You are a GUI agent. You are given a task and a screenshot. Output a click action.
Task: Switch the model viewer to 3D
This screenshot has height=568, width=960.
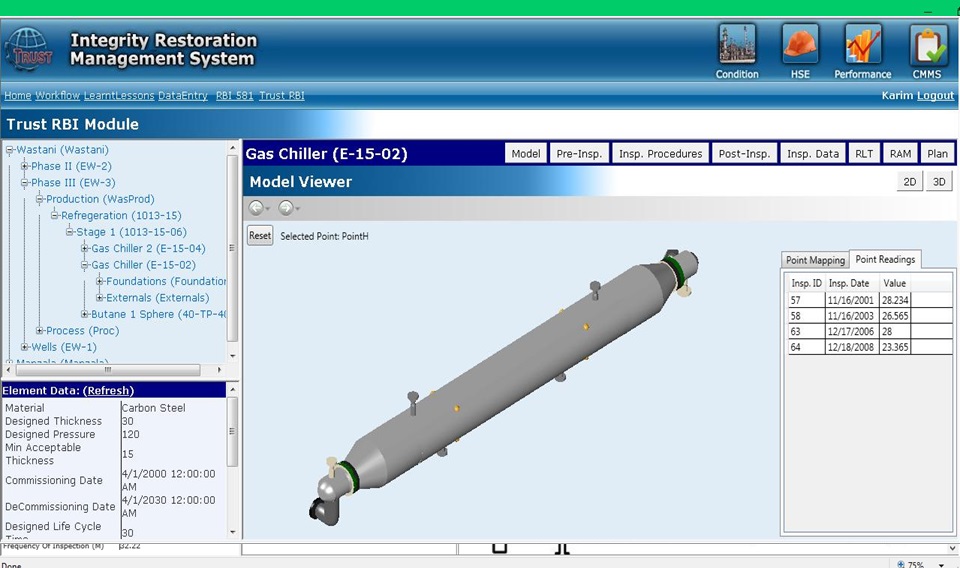coord(939,182)
